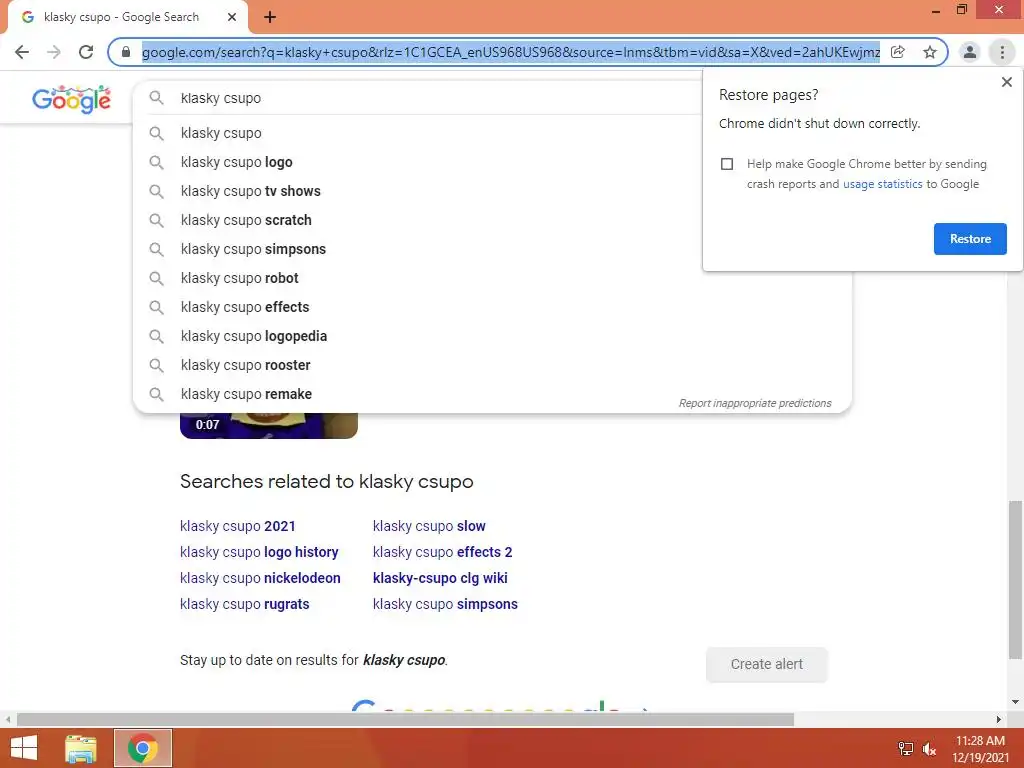Click the magnifier icon beside 'klasky csupo logo'
Image resolution: width=1024 pixels, height=768 pixels.
click(156, 162)
